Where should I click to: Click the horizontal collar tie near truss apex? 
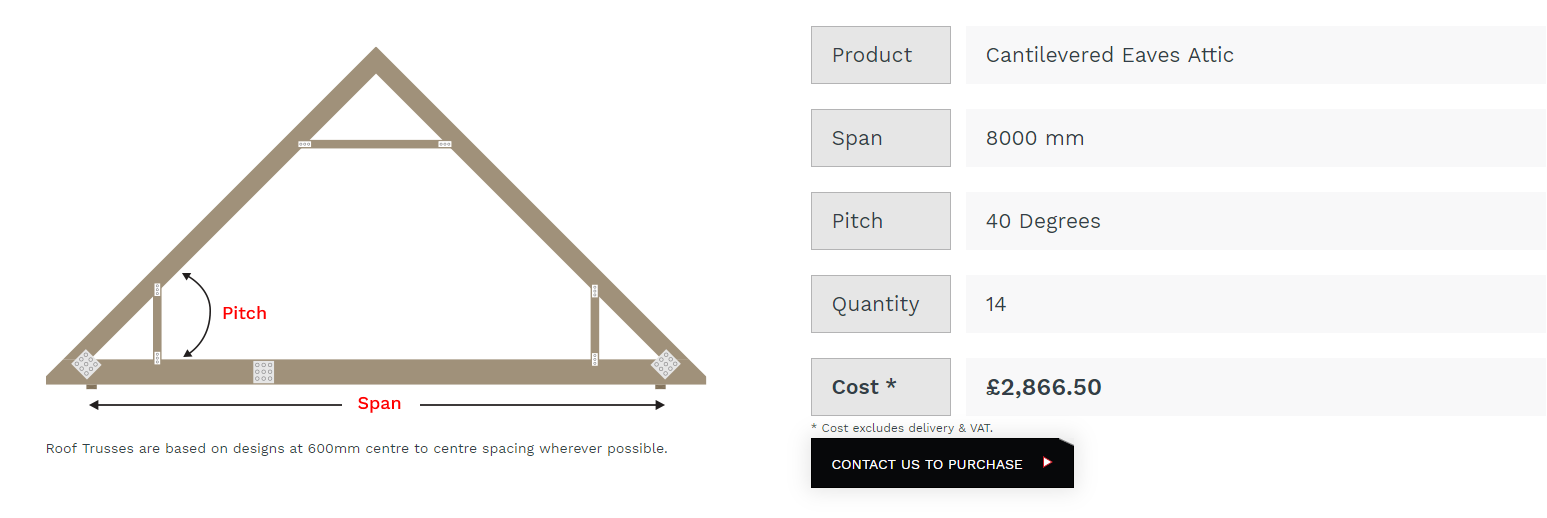click(375, 144)
